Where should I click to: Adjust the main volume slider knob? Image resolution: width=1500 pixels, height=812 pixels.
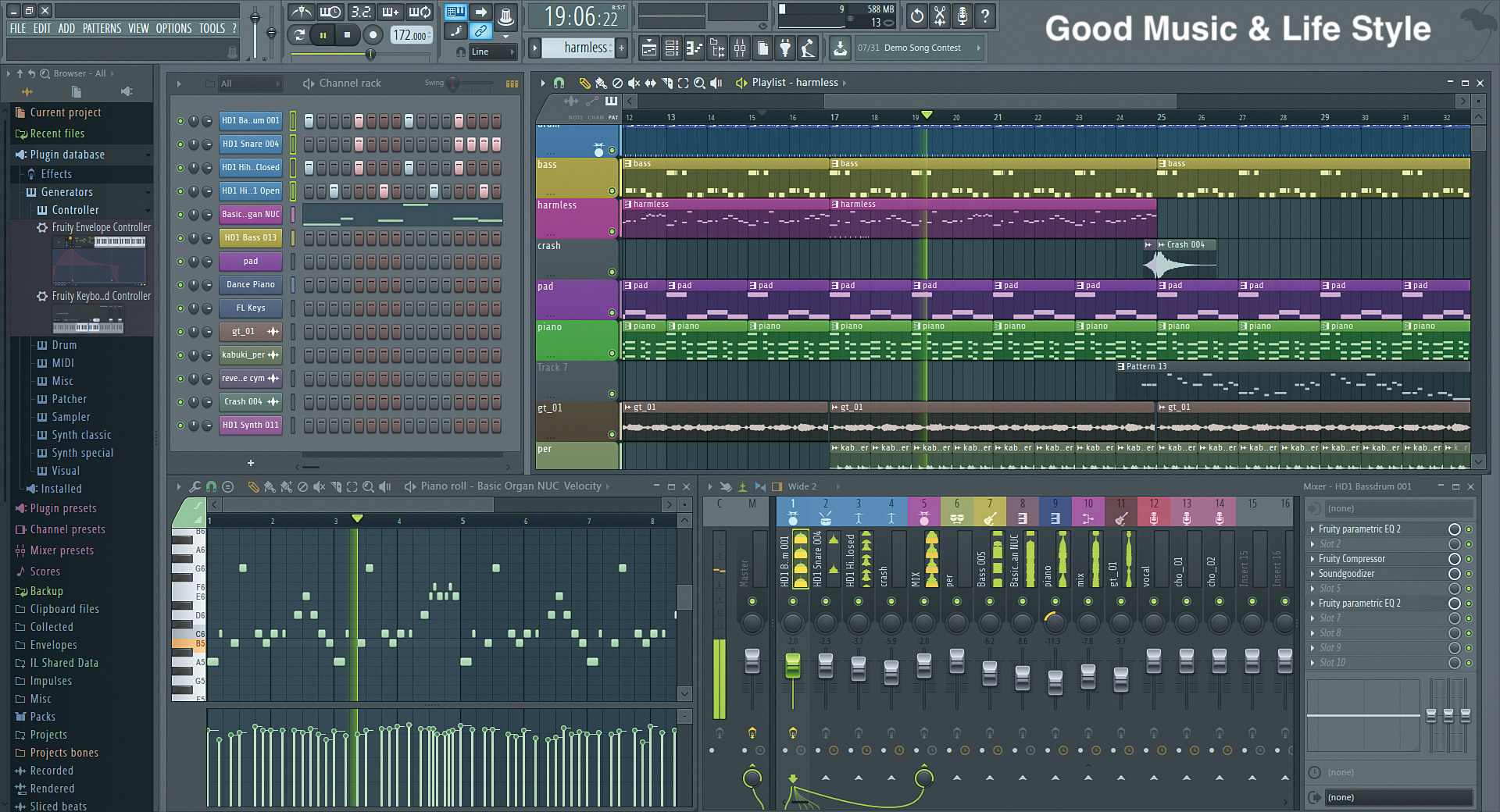[255, 17]
